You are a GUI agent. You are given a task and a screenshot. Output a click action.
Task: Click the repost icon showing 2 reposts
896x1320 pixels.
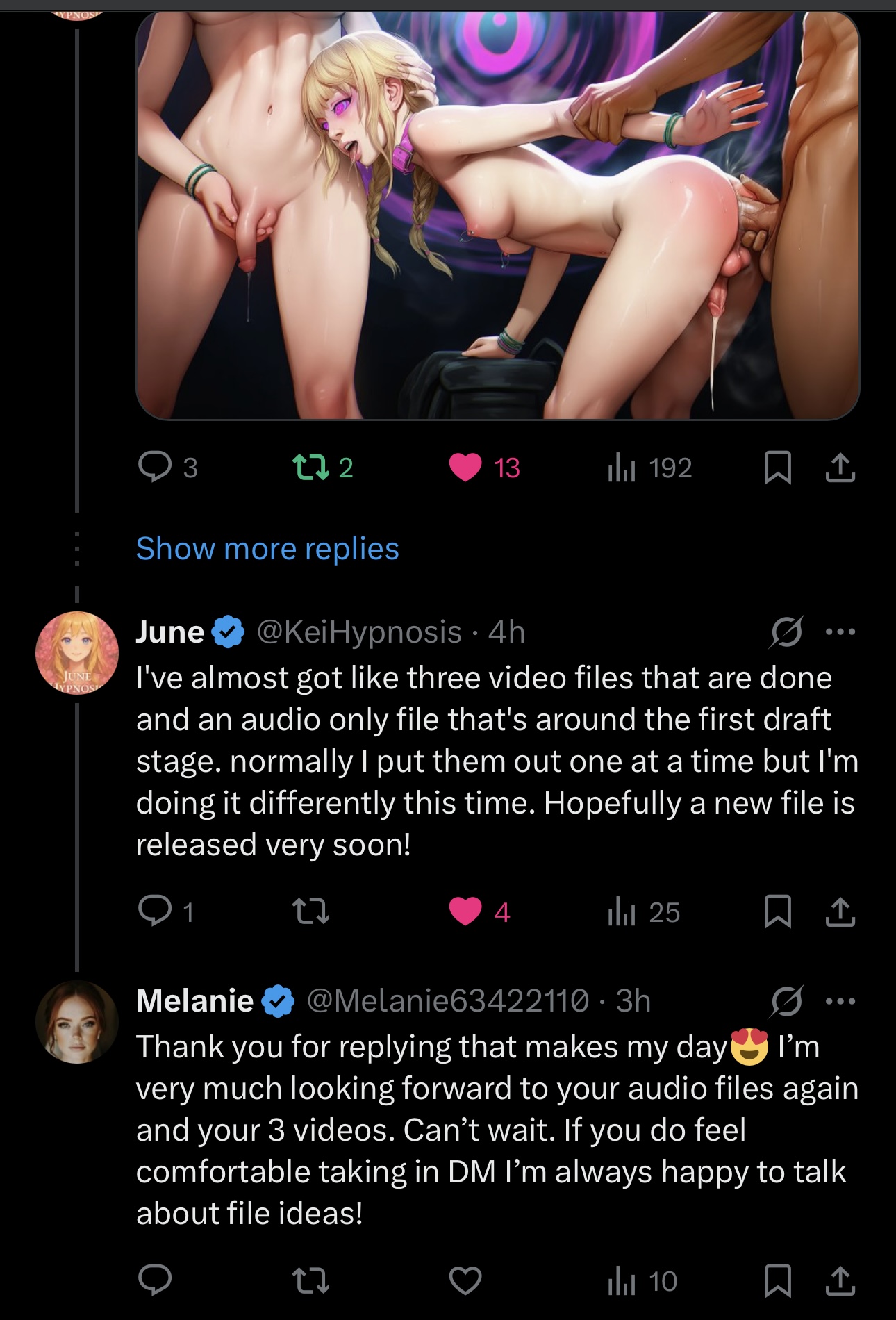point(310,468)
